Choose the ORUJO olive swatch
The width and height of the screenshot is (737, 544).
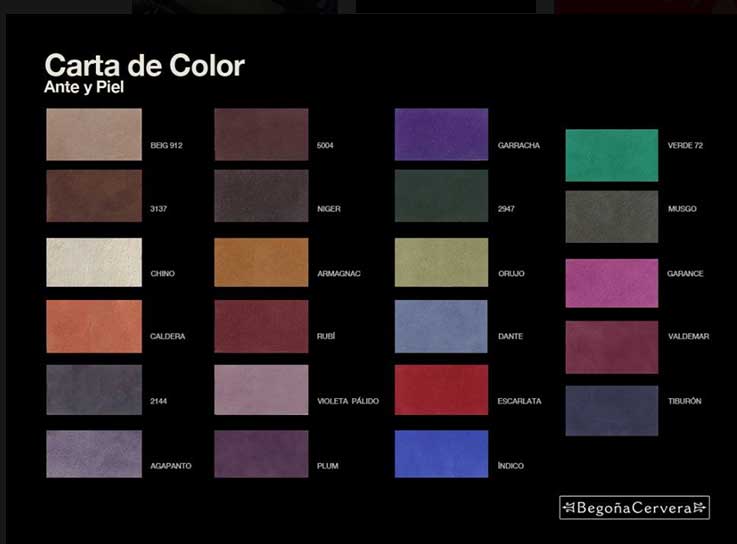[x=441, y=262]
